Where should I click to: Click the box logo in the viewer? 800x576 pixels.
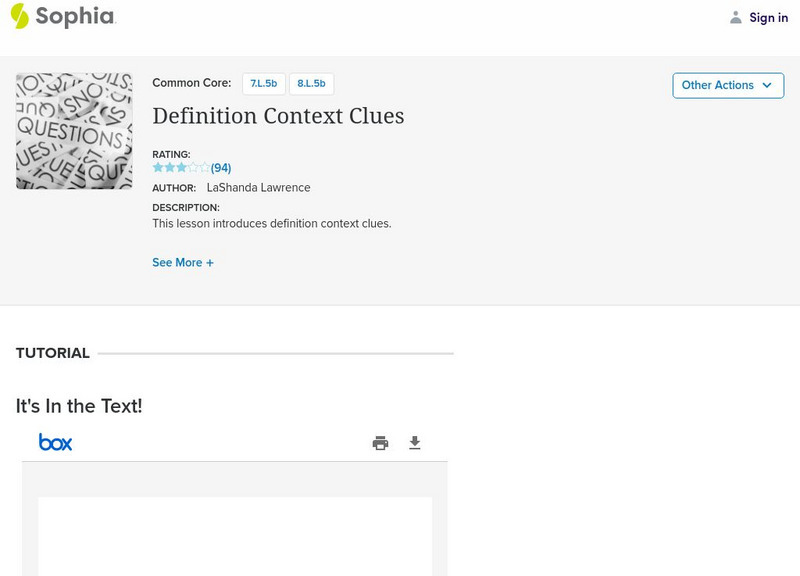(55, 442)
